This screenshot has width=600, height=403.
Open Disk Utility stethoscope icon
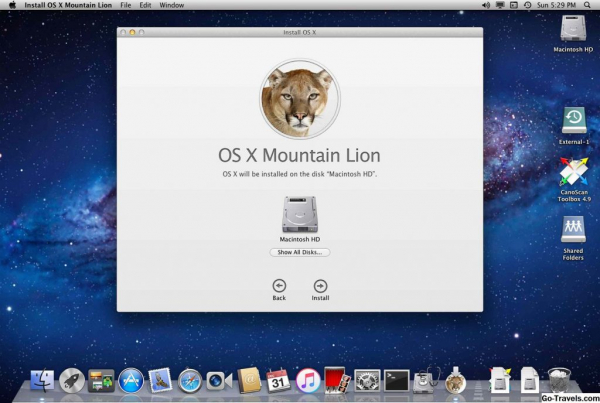[x=426, y=380]
